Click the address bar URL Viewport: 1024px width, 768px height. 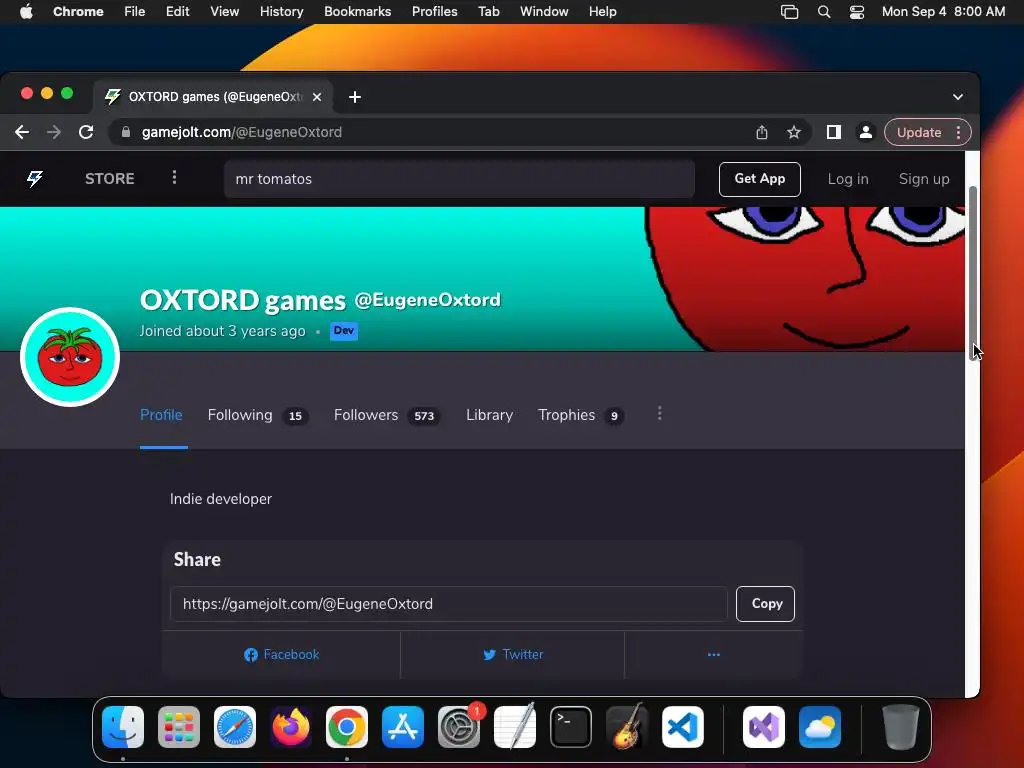(242, 132)
